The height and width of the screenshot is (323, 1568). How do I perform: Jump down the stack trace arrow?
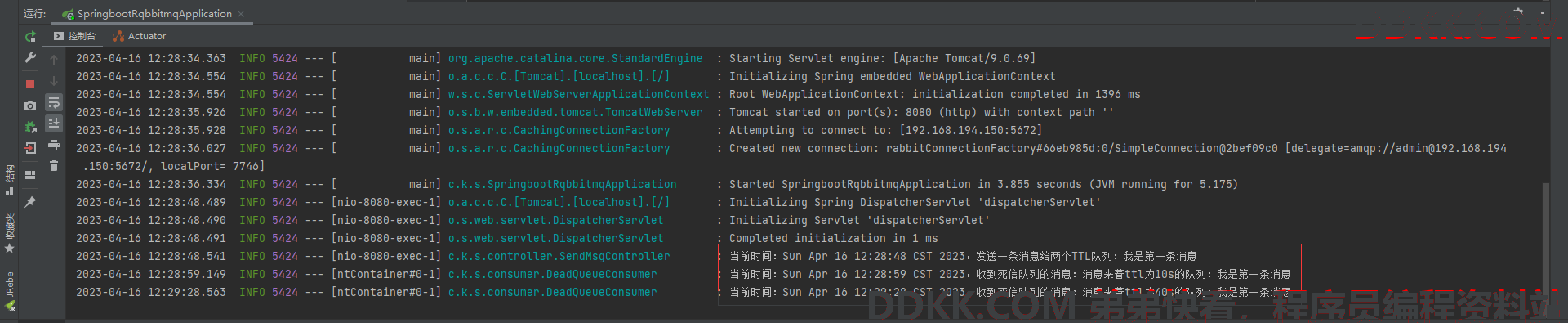(54, 81)
